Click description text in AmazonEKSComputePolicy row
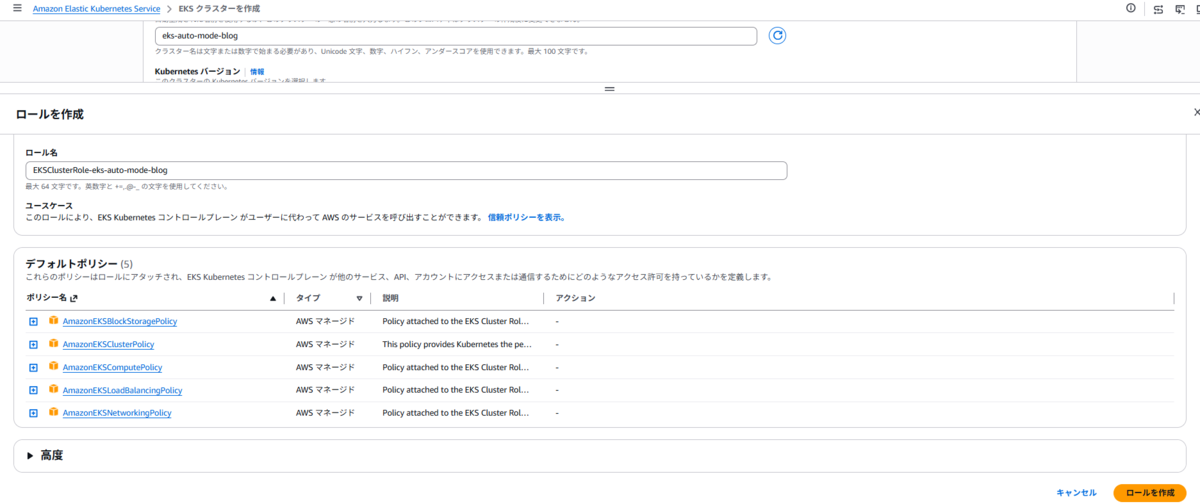Viewport: 1200px width, 504px height. [x=456, y=367]
